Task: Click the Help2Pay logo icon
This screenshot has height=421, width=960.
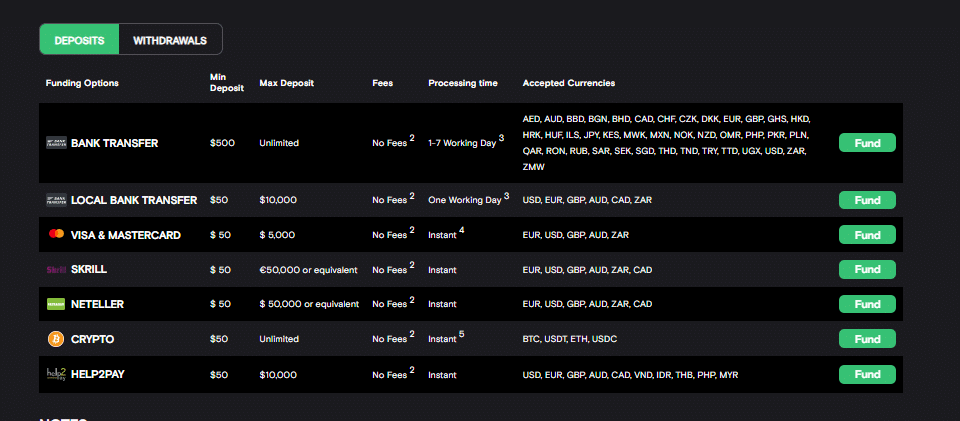Action: 56,374
